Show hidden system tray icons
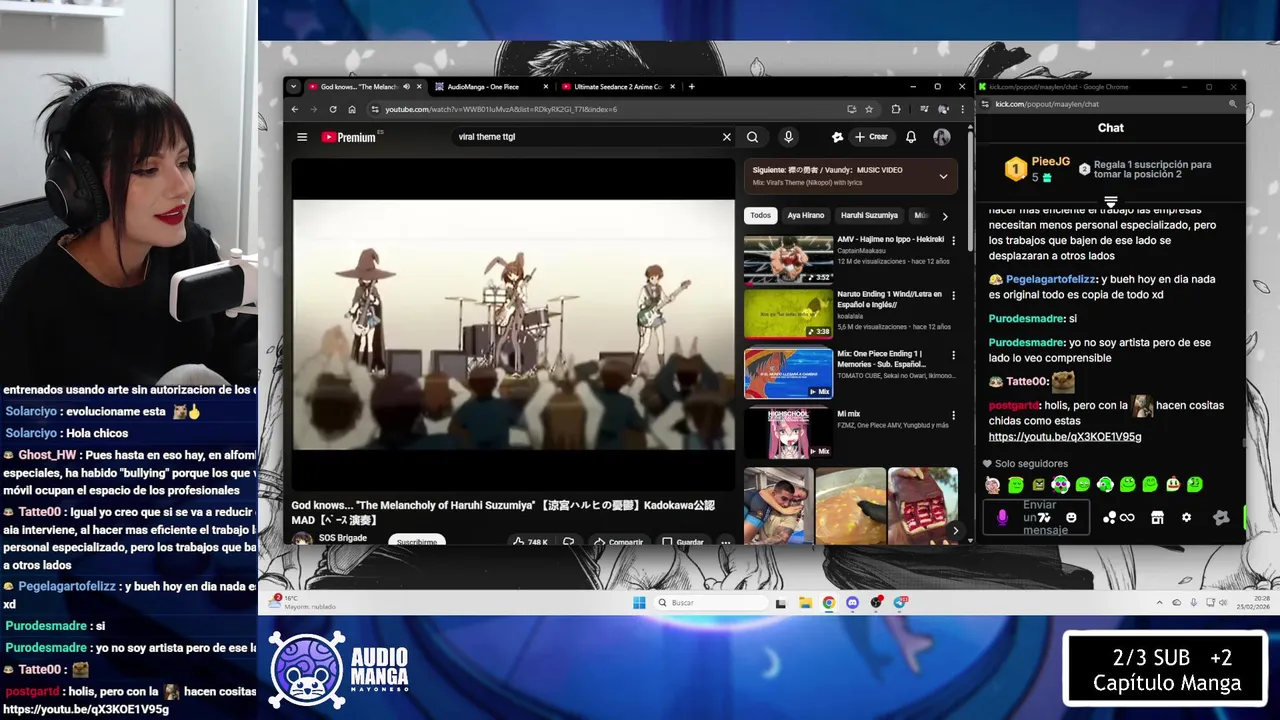This screenshot has width=1280, height=720. tap(1160, 603)
